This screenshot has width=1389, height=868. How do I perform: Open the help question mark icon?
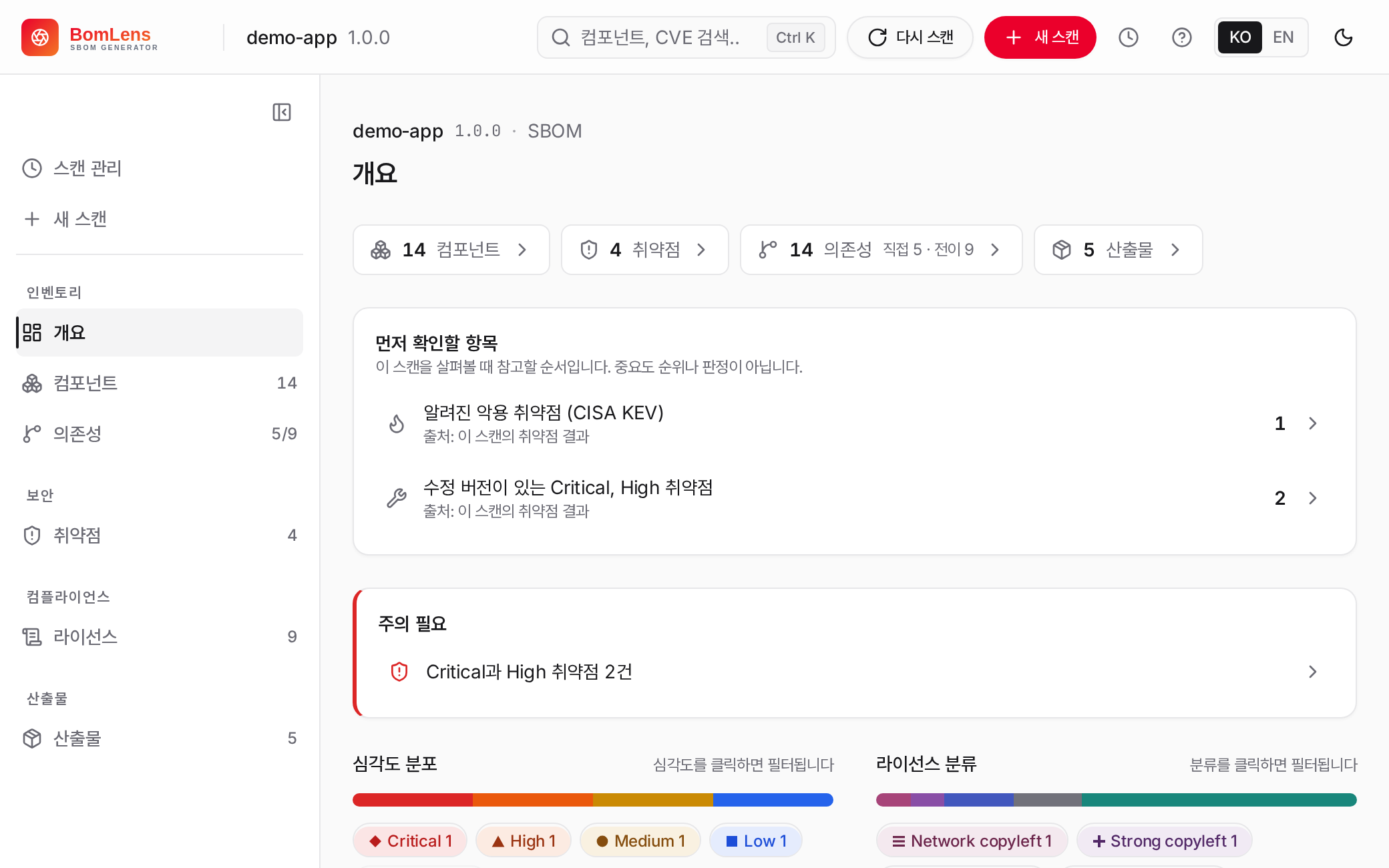pos(1182,37)
